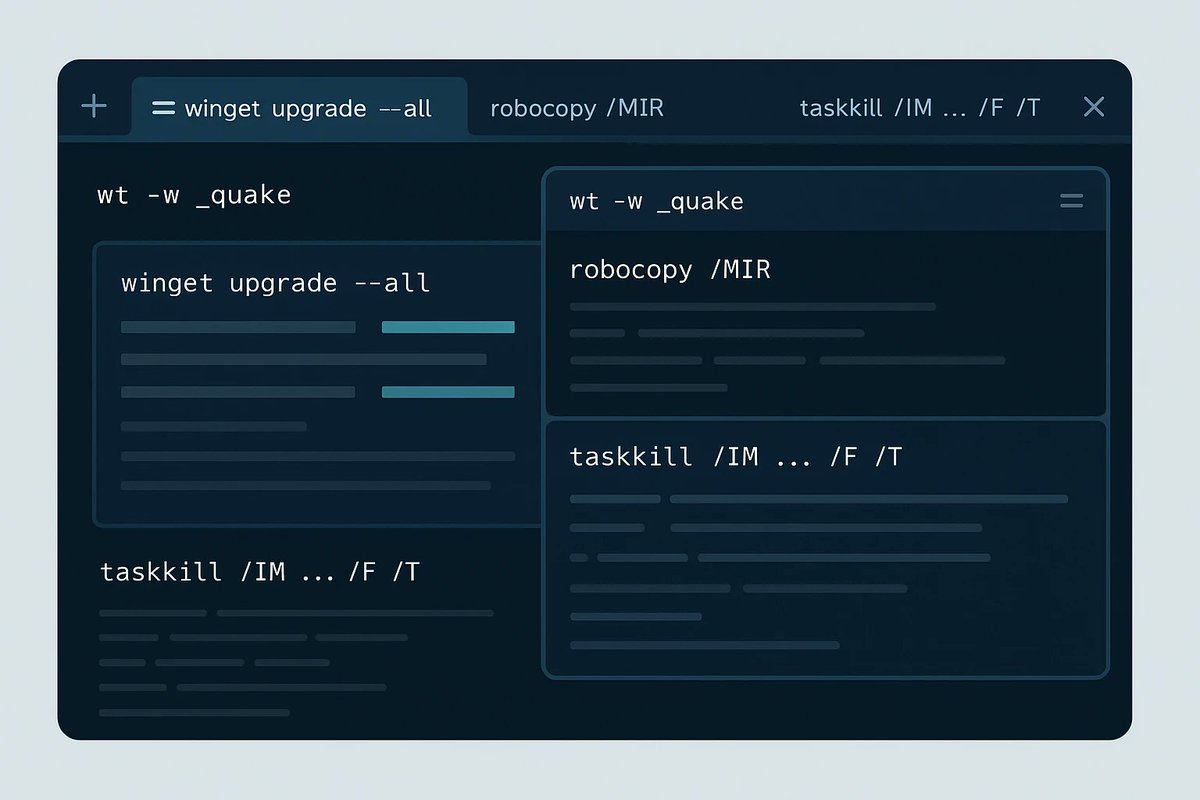Click first output line under robocopy /MIR
This screenshot has width=1200, height=800.
[x=752, y=307]
